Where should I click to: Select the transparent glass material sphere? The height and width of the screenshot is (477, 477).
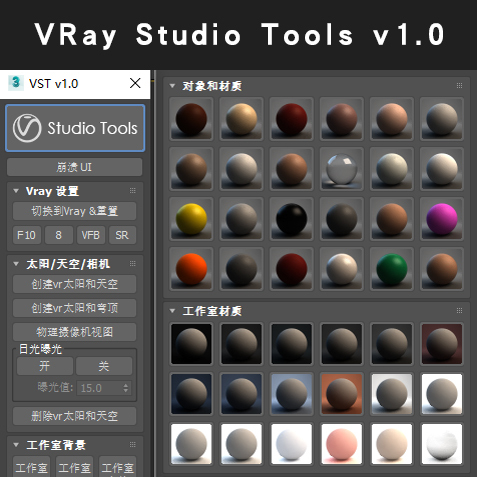[342, 169]
